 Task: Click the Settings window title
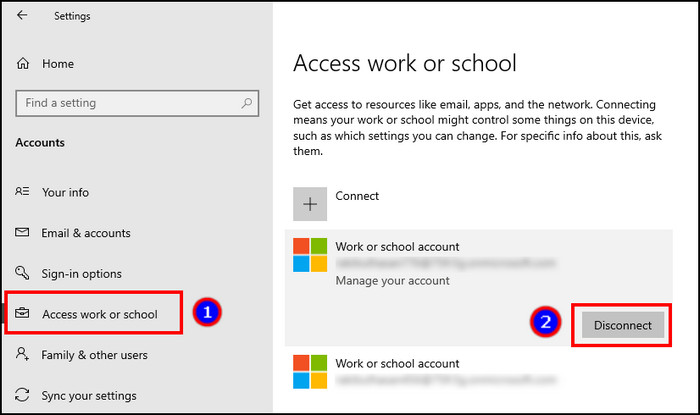point(72,16)
